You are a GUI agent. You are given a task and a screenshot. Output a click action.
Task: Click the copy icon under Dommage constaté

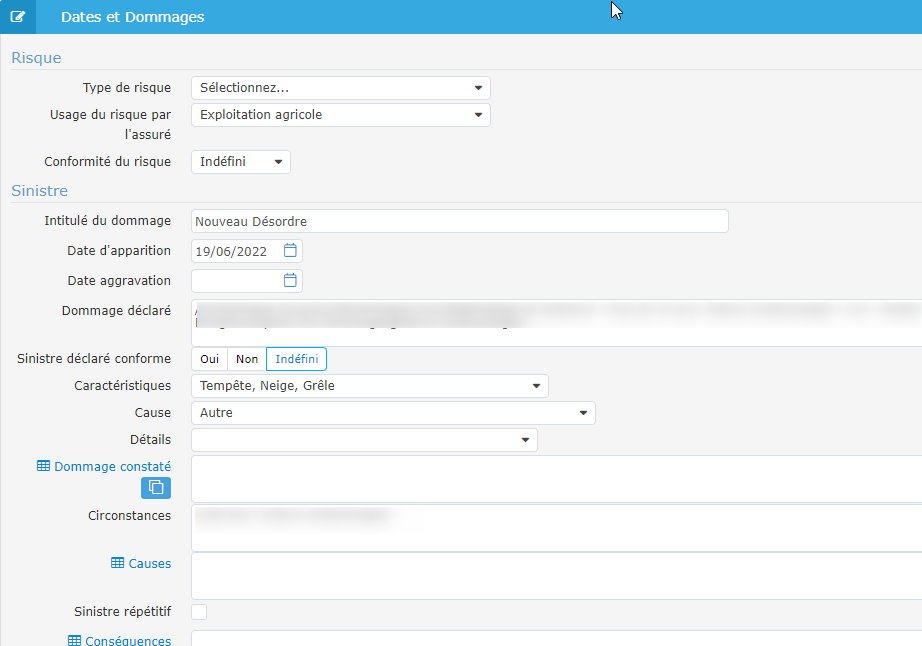coord(156,488)
